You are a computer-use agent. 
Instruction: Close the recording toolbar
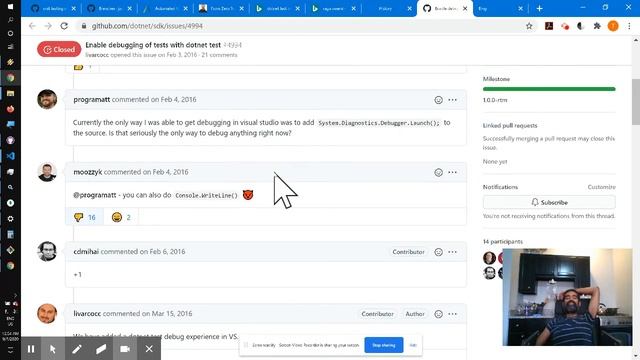149,349
